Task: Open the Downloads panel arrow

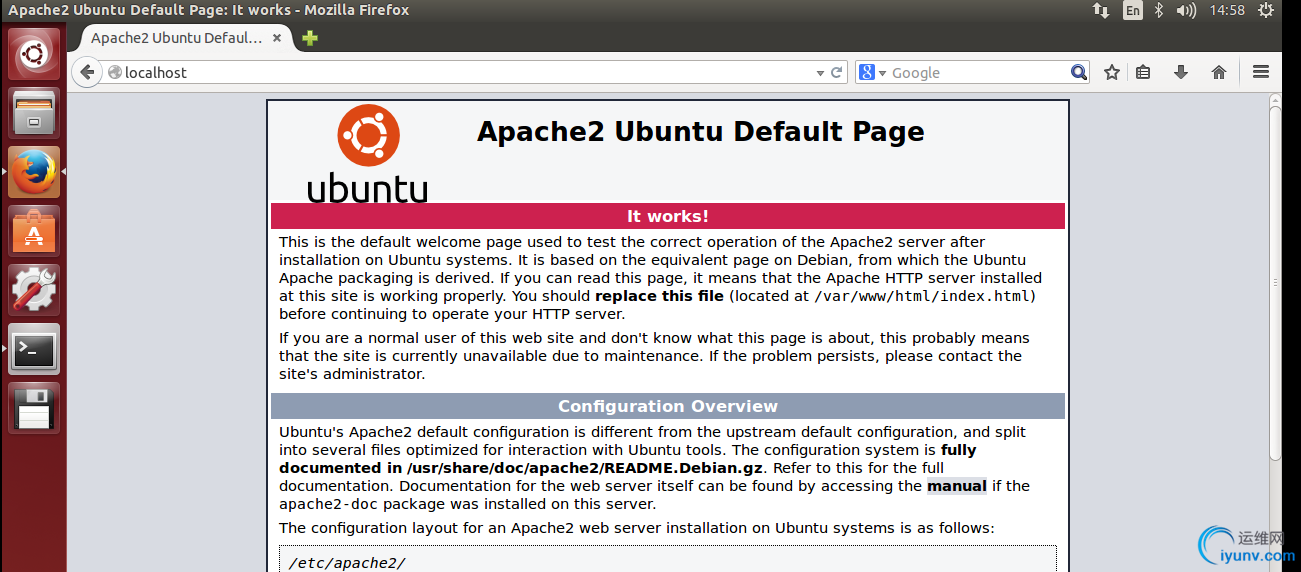Action: pyautogui.click(x=1181, y=72)
